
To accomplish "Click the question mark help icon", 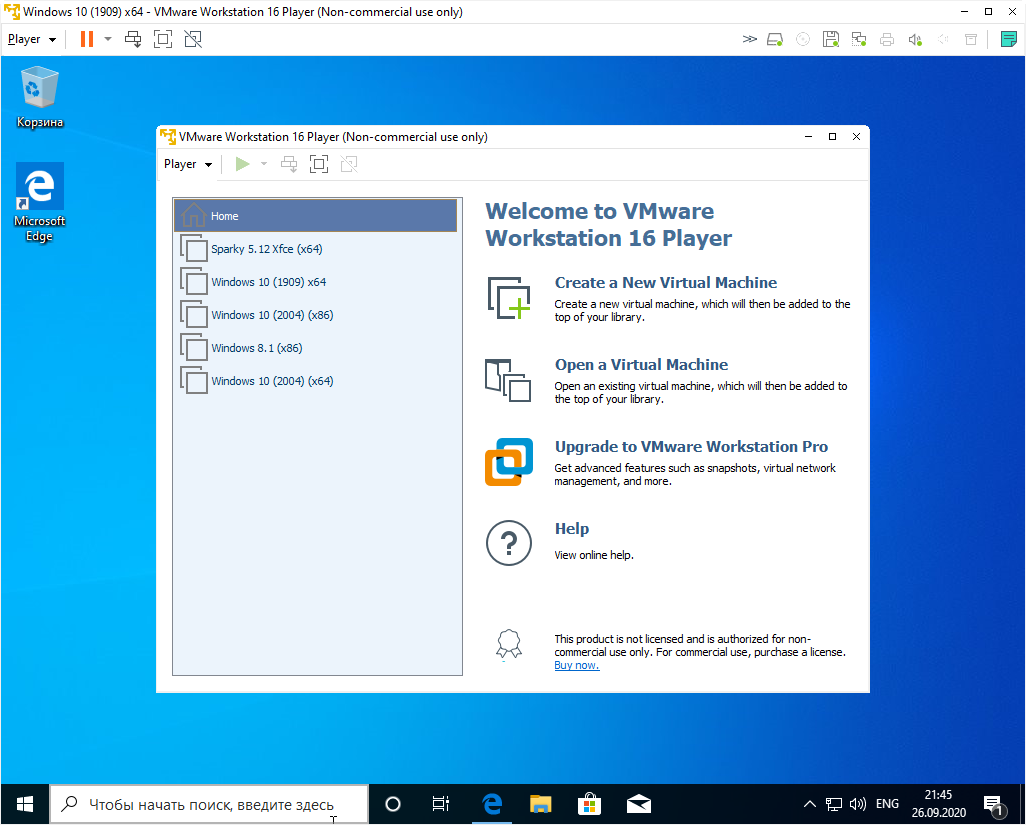I will (508, 543).
